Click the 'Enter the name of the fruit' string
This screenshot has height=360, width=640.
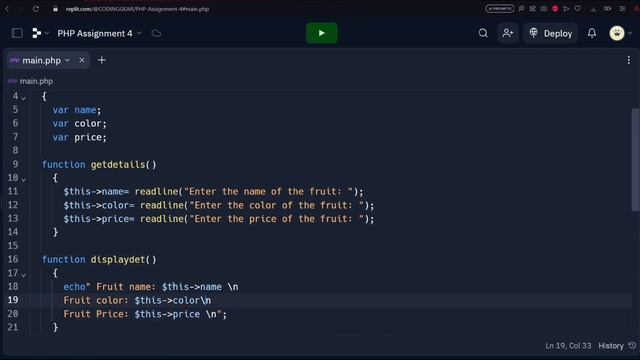pos(268,191)
